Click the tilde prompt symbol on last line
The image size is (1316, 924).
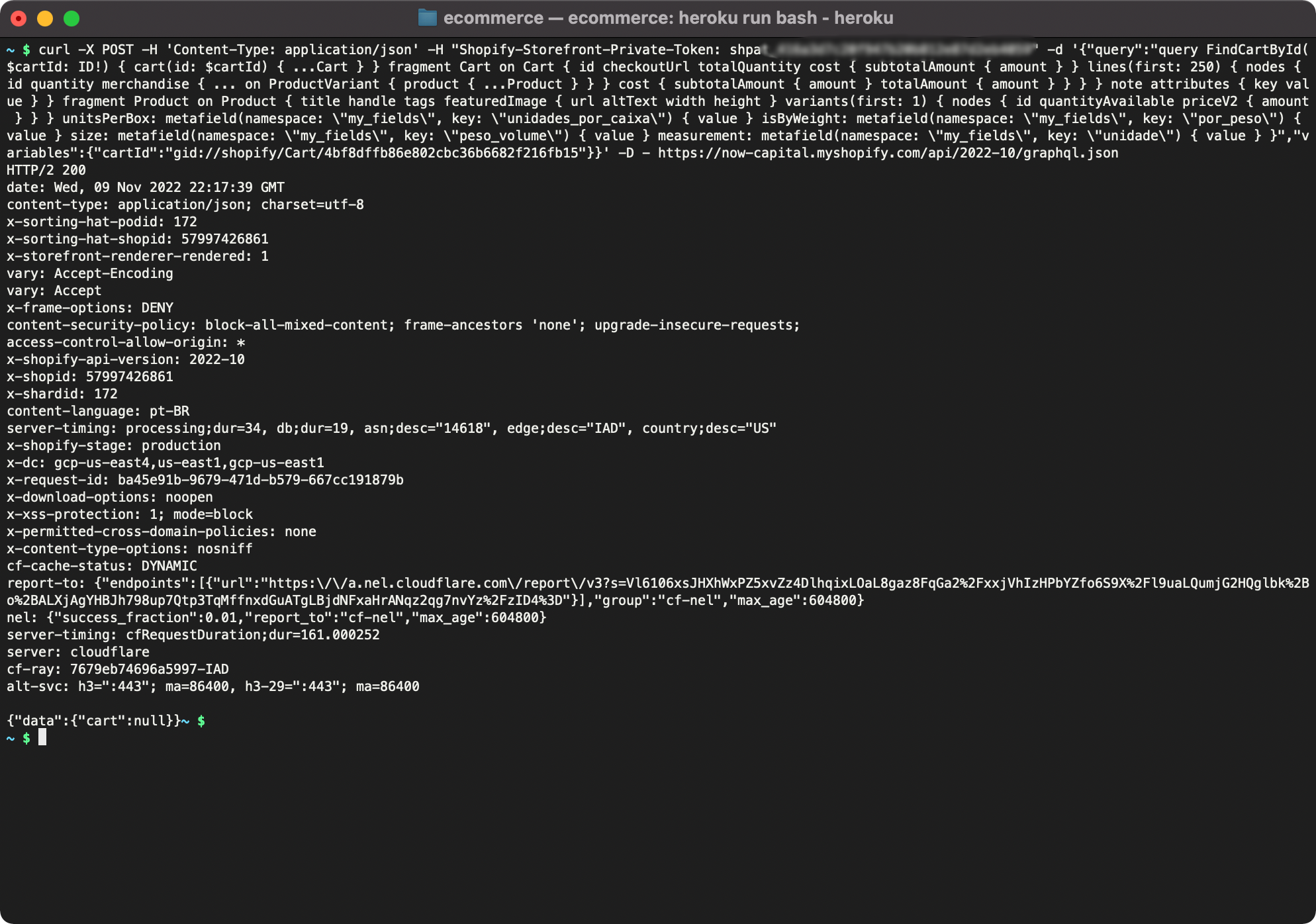11,738
